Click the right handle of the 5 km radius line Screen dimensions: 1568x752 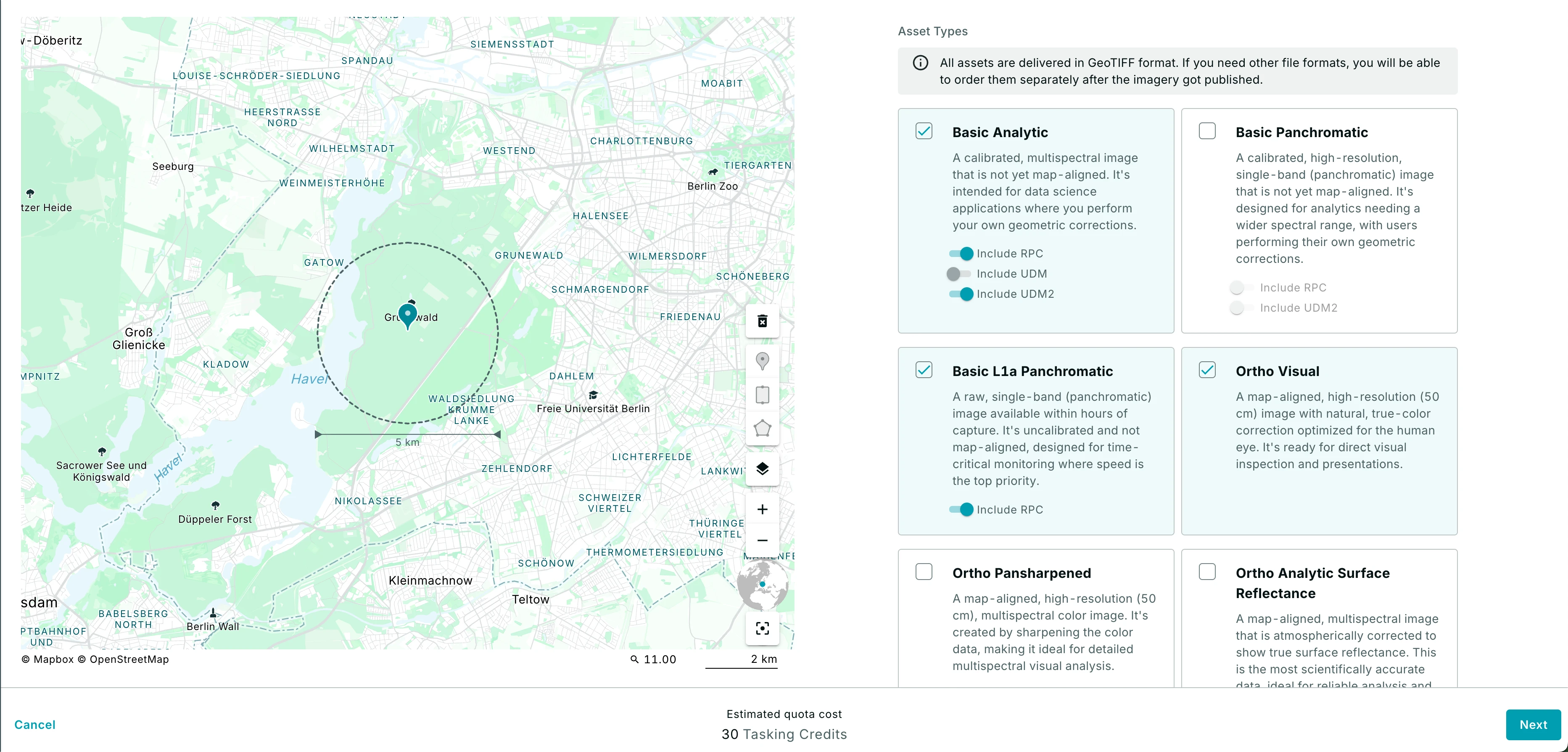[497, 434]
